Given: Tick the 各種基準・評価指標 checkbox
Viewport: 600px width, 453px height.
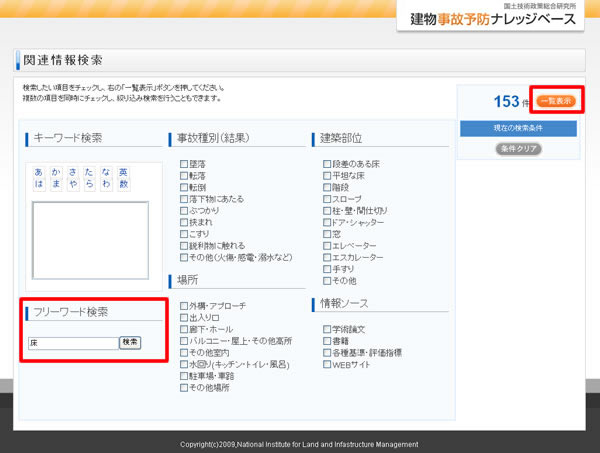Looking at the screenshot, I should [x=327, y=352].
